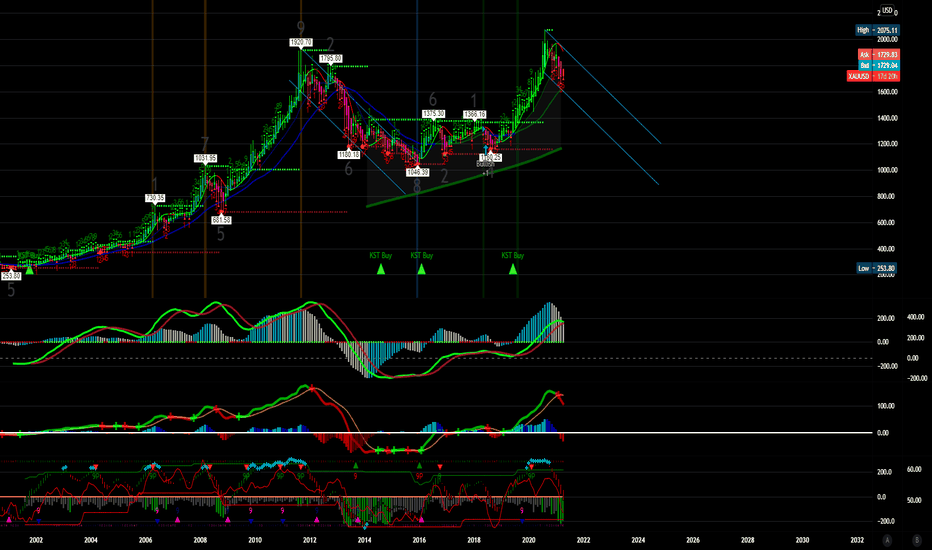Click the 2028 label on time axis

[x=748, y=540]
